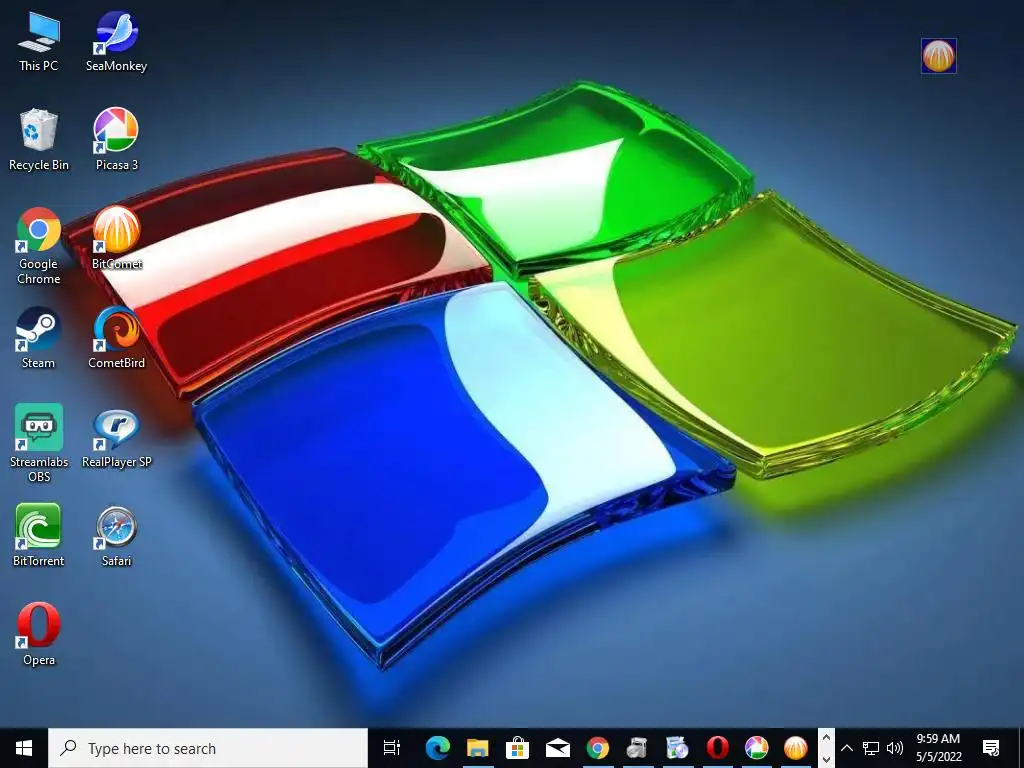This screenshot has height=768, width=1024.
Task: Show hidden system tray icons
Action: pyautogui.click(x=846, y=748)
